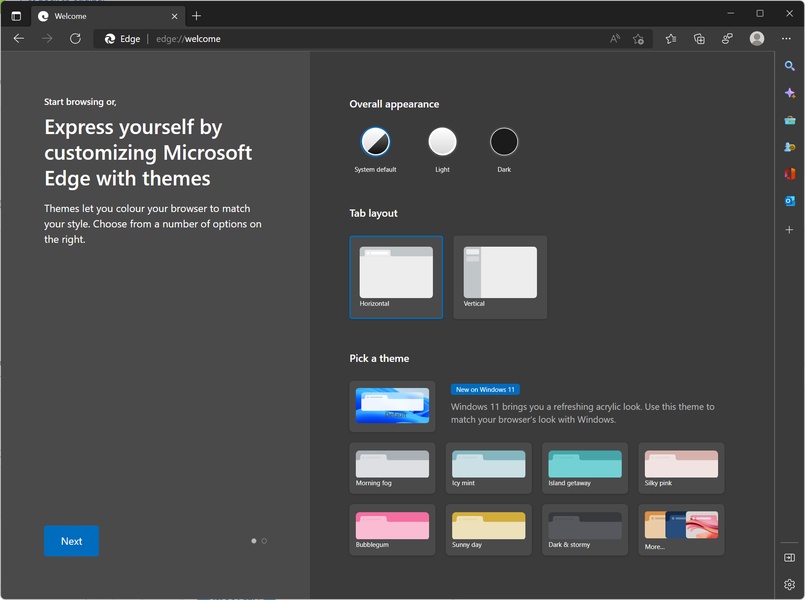Open the Microsoft 365 Office sidebar icon
This screenshot has height=600, width=805.
(x=789, y=174)
